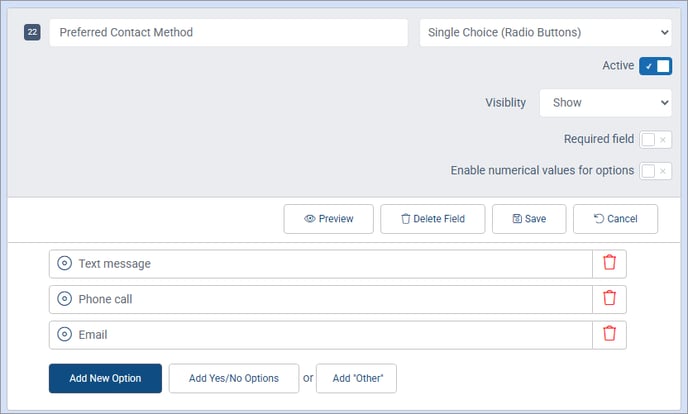Delete the Text message option via trash icon
688x414 pixels.
(x=609, y=264)
